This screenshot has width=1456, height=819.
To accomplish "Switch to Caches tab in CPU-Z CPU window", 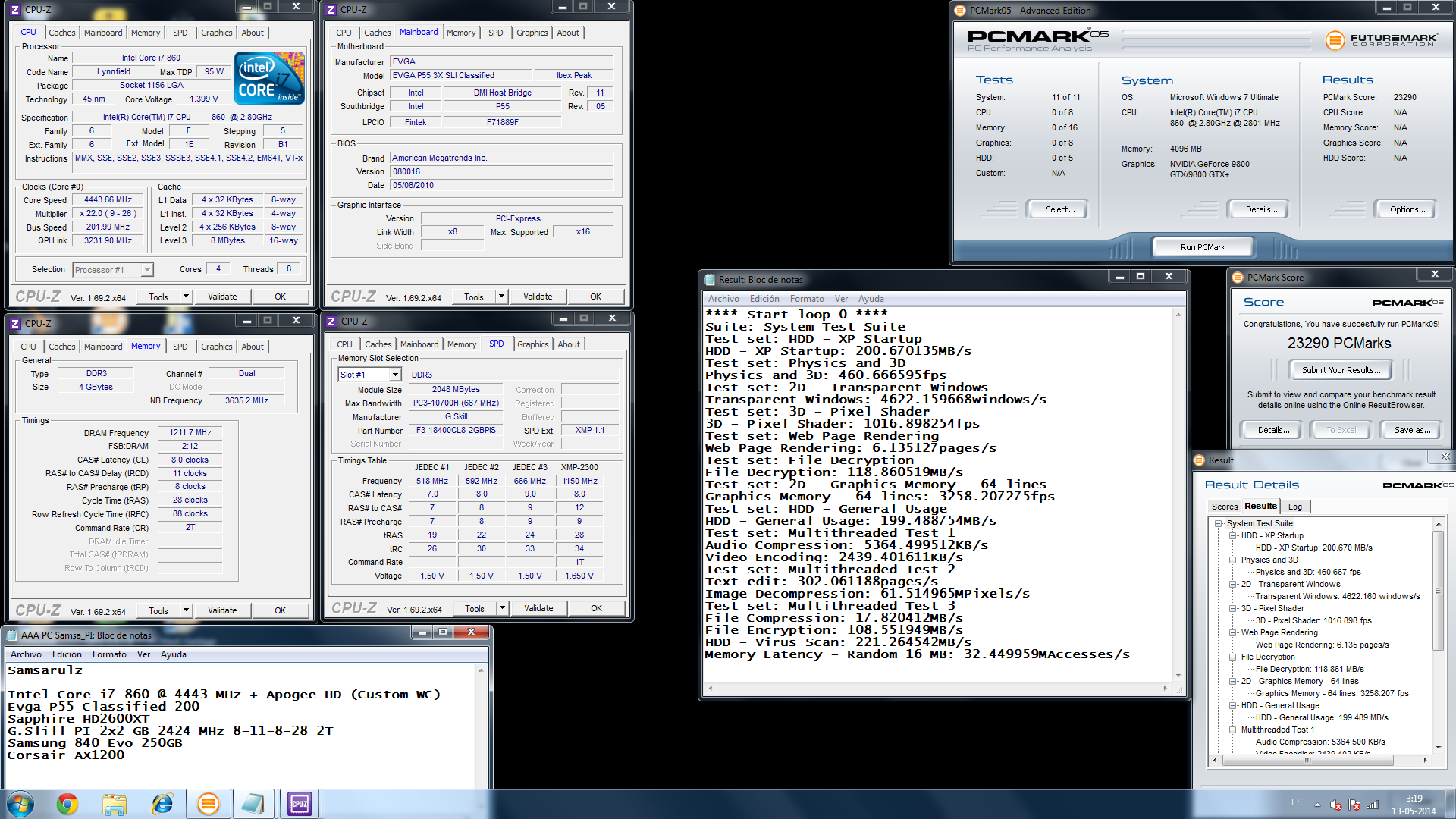I will coord(62,33).
